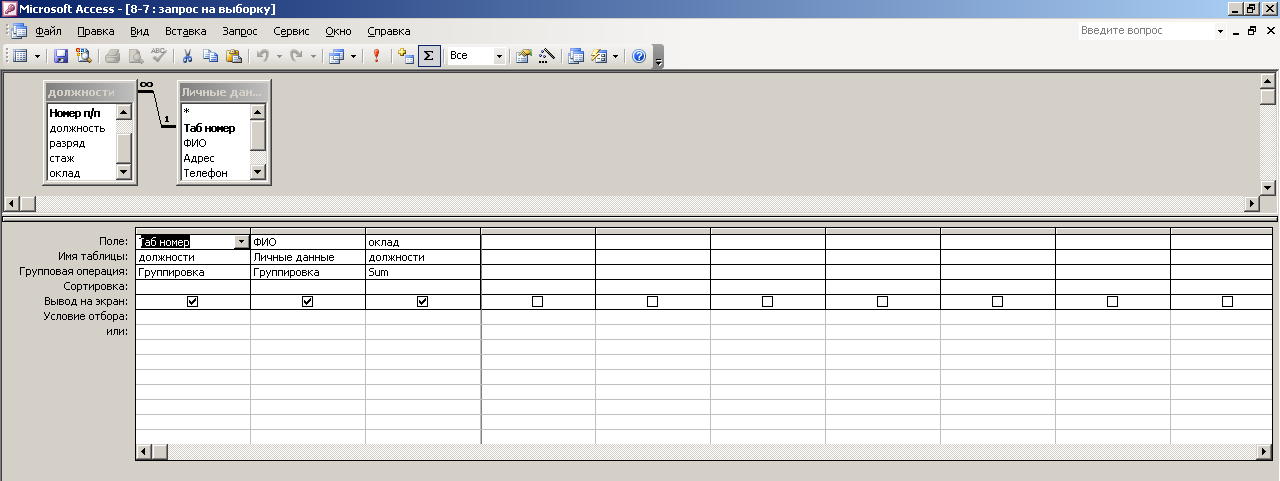Paste using the clipboard icon
1280x481 pixels.
(233, 56)
